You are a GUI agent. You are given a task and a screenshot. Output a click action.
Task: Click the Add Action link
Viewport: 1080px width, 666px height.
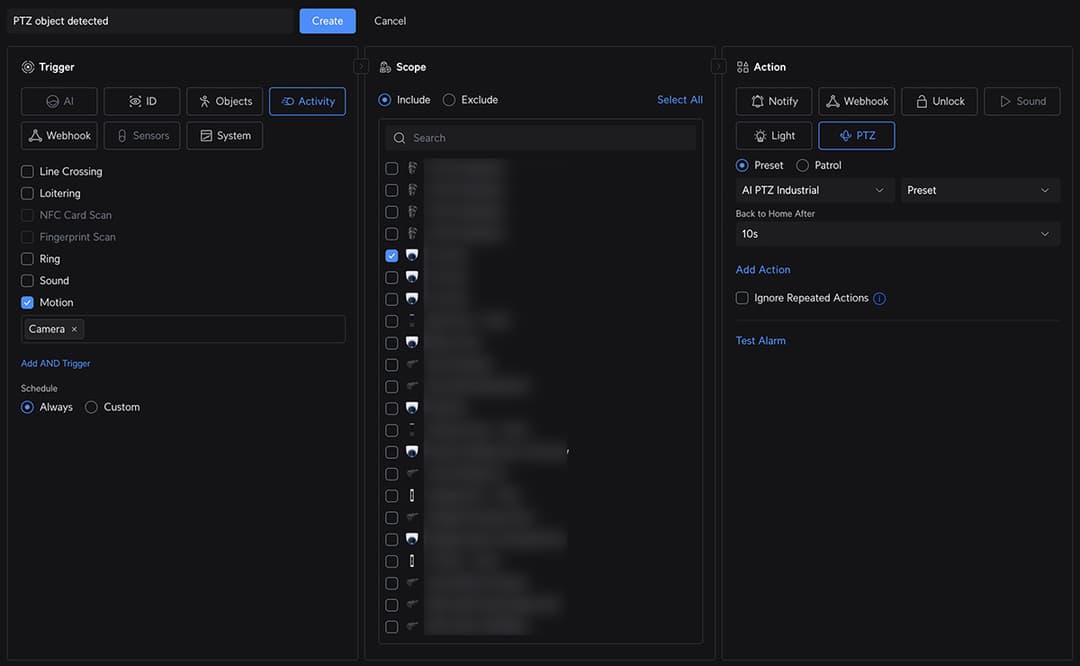pos(763,270)
